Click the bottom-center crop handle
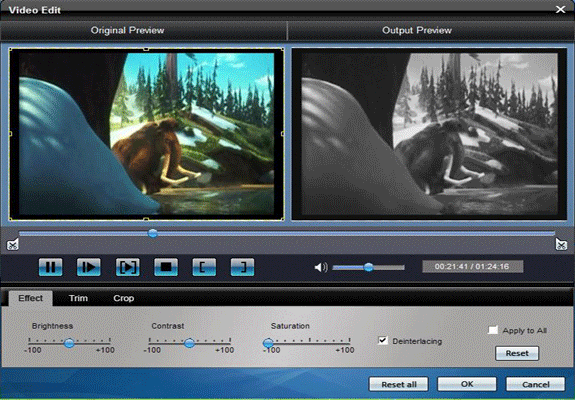The width and height of the screenshot is (575, 400). (146, 219)
